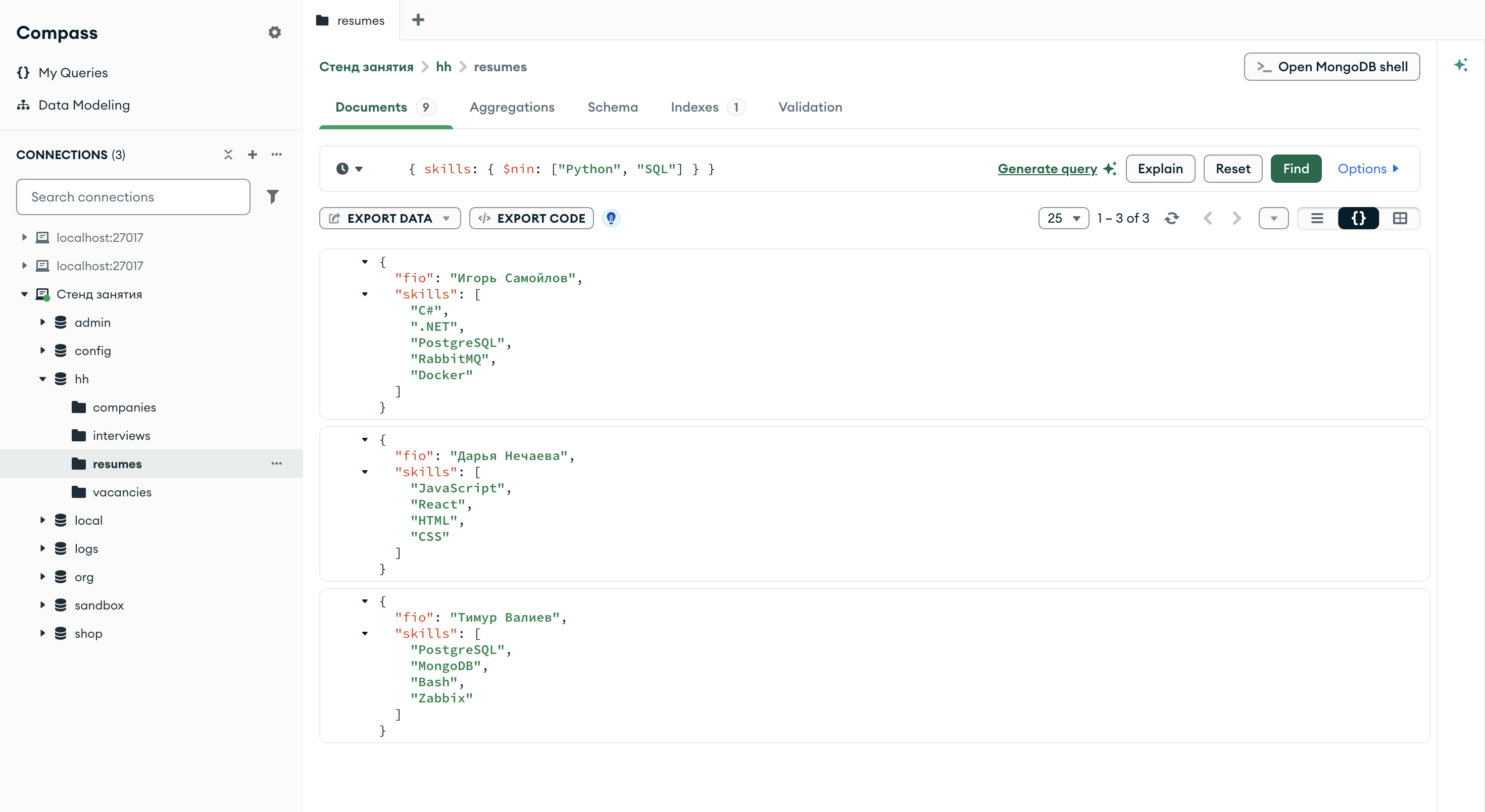Switch to Aggregations tab
The image size is (1485, 812).
(x=512, y=107)
